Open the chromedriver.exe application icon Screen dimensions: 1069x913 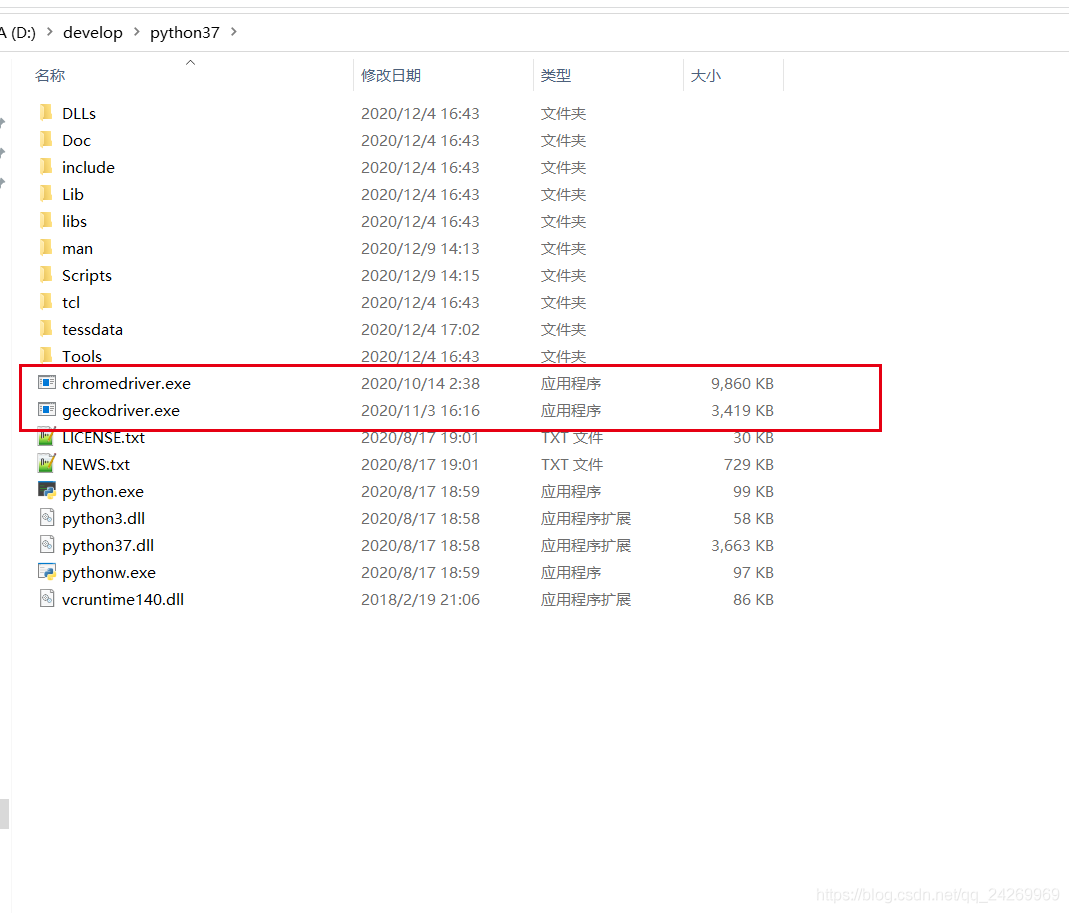pyautogui.click(x=47, y=383)
